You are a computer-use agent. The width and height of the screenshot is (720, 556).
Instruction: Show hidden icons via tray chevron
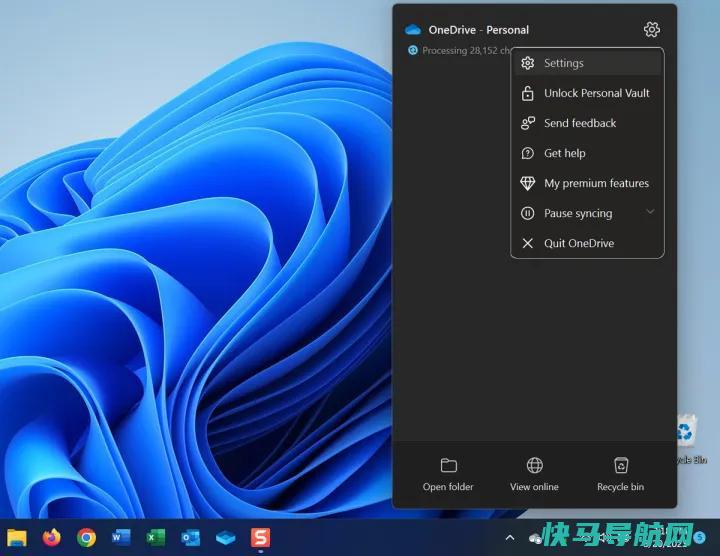(x=510, y=538)
